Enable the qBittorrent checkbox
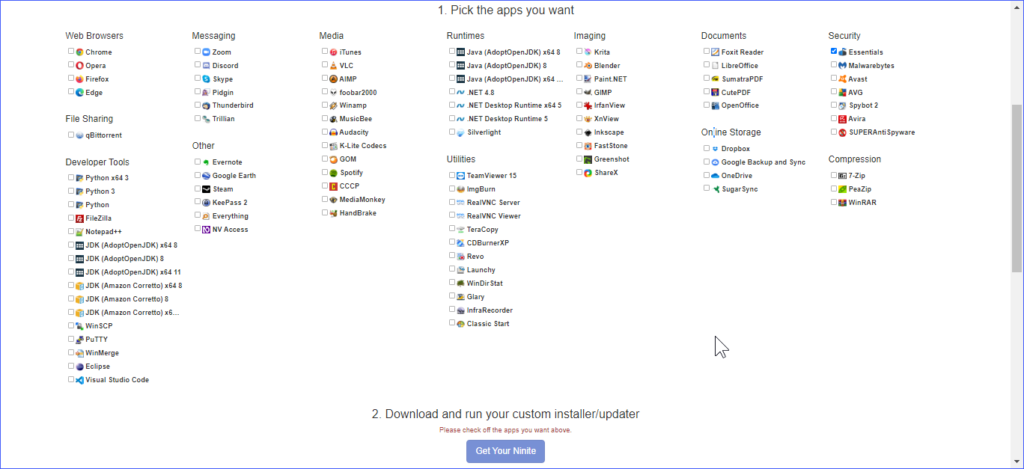 pyautogui.click(x=71, y=135)
